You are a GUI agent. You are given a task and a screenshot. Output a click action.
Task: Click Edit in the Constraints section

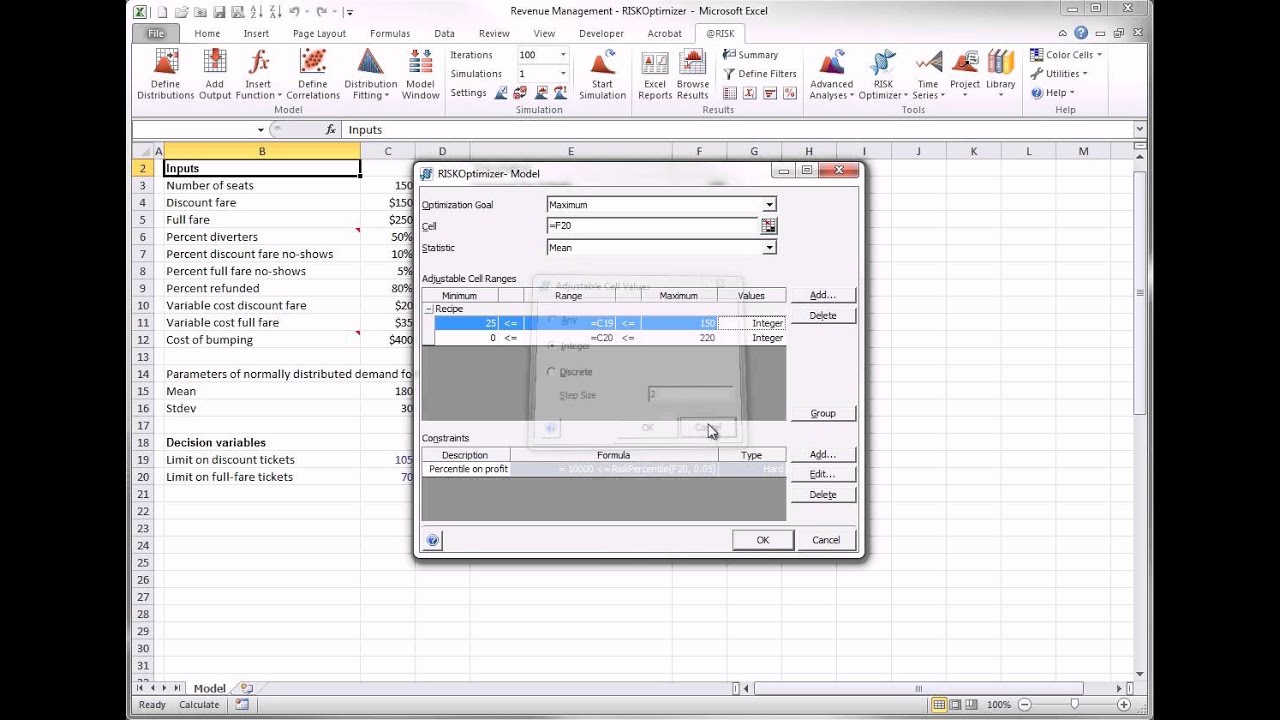pyautogui.click(x=823, y=474)
